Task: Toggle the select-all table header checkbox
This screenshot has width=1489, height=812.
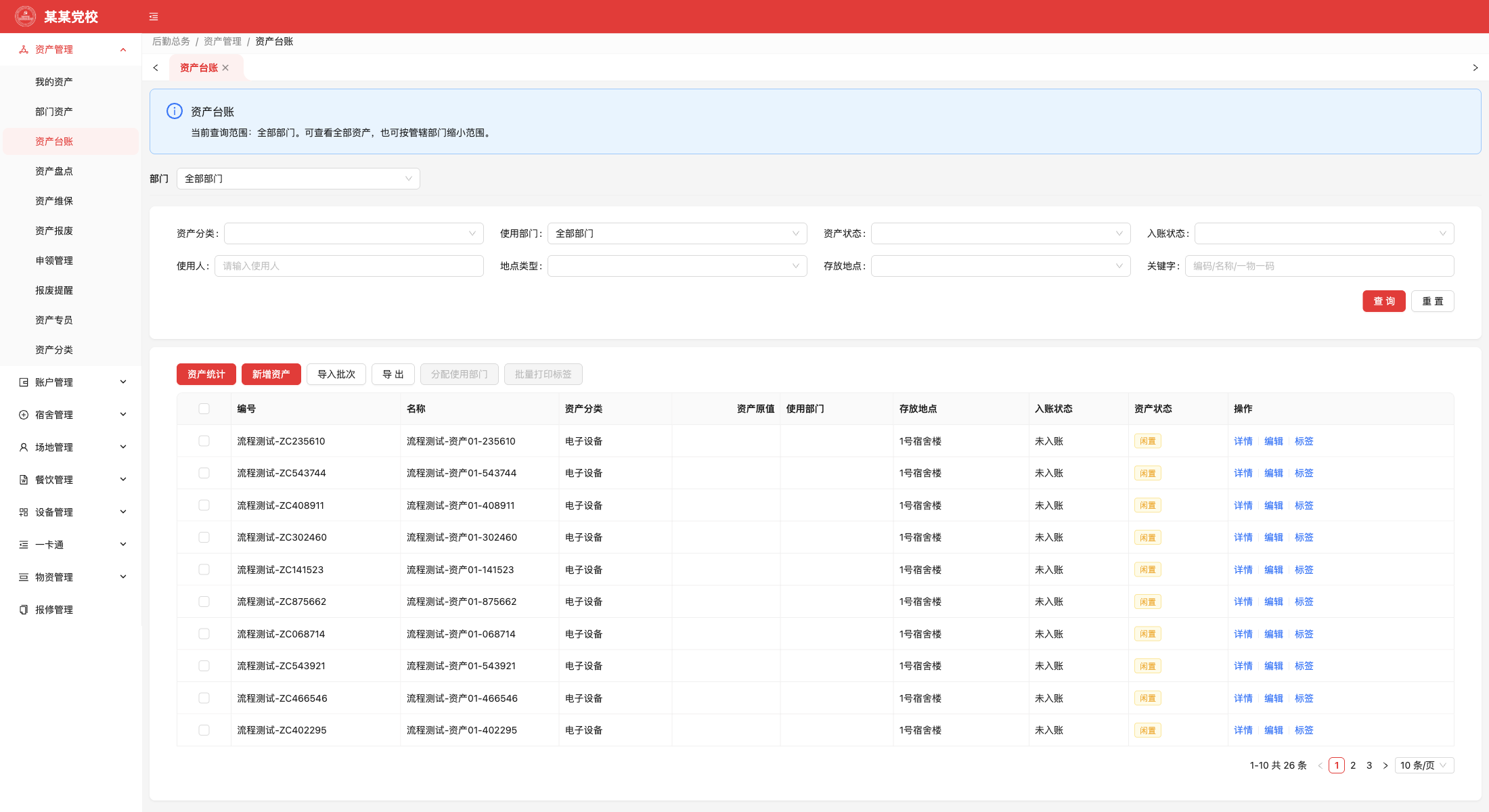Action: (x=204, y=409)
